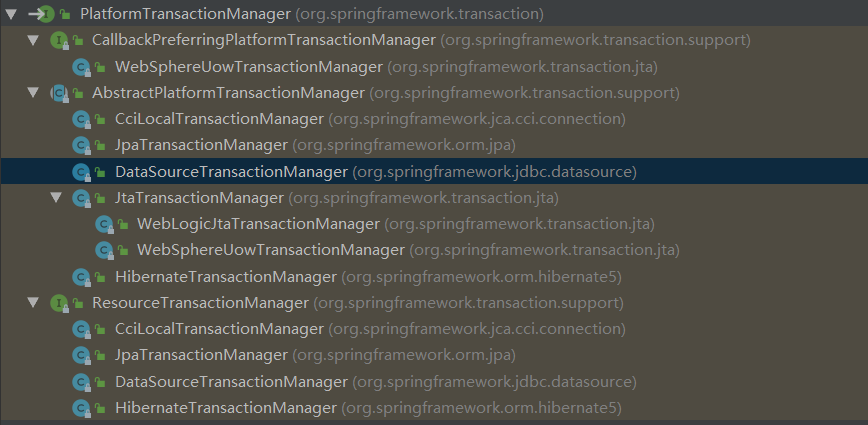
Task: Click the ResourceTransactionManager interface icon
Action: coord(59,303)
